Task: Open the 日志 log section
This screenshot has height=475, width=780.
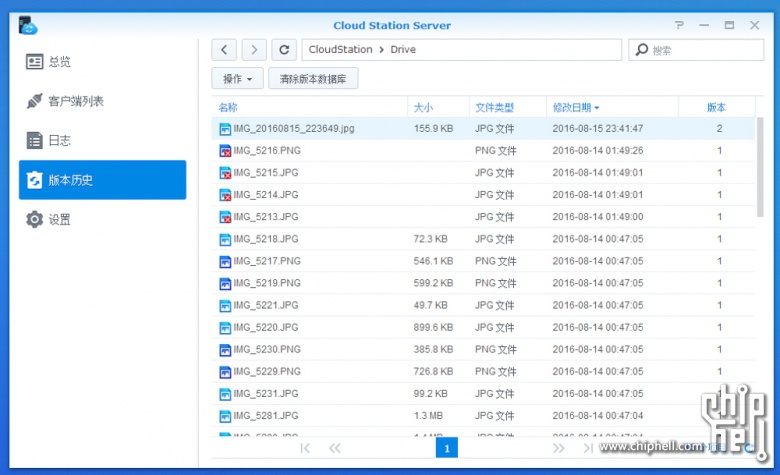Action: 102,140
